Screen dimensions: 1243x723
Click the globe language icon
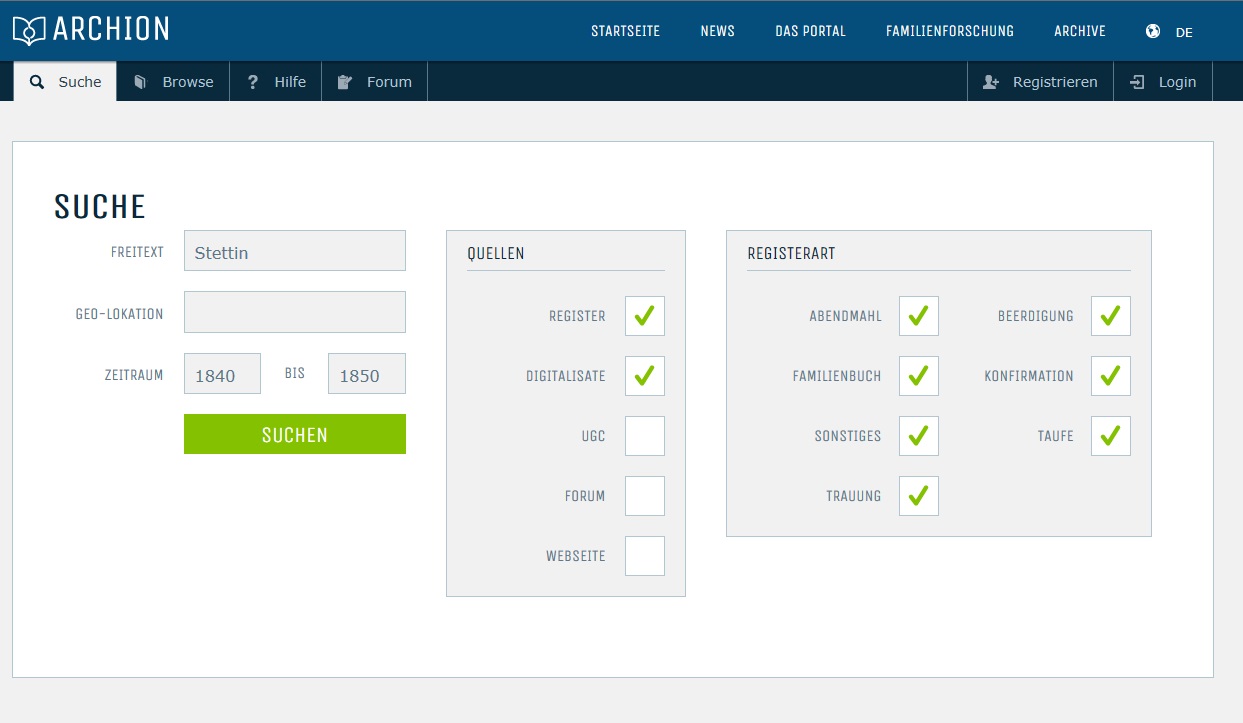[1153, 31]
